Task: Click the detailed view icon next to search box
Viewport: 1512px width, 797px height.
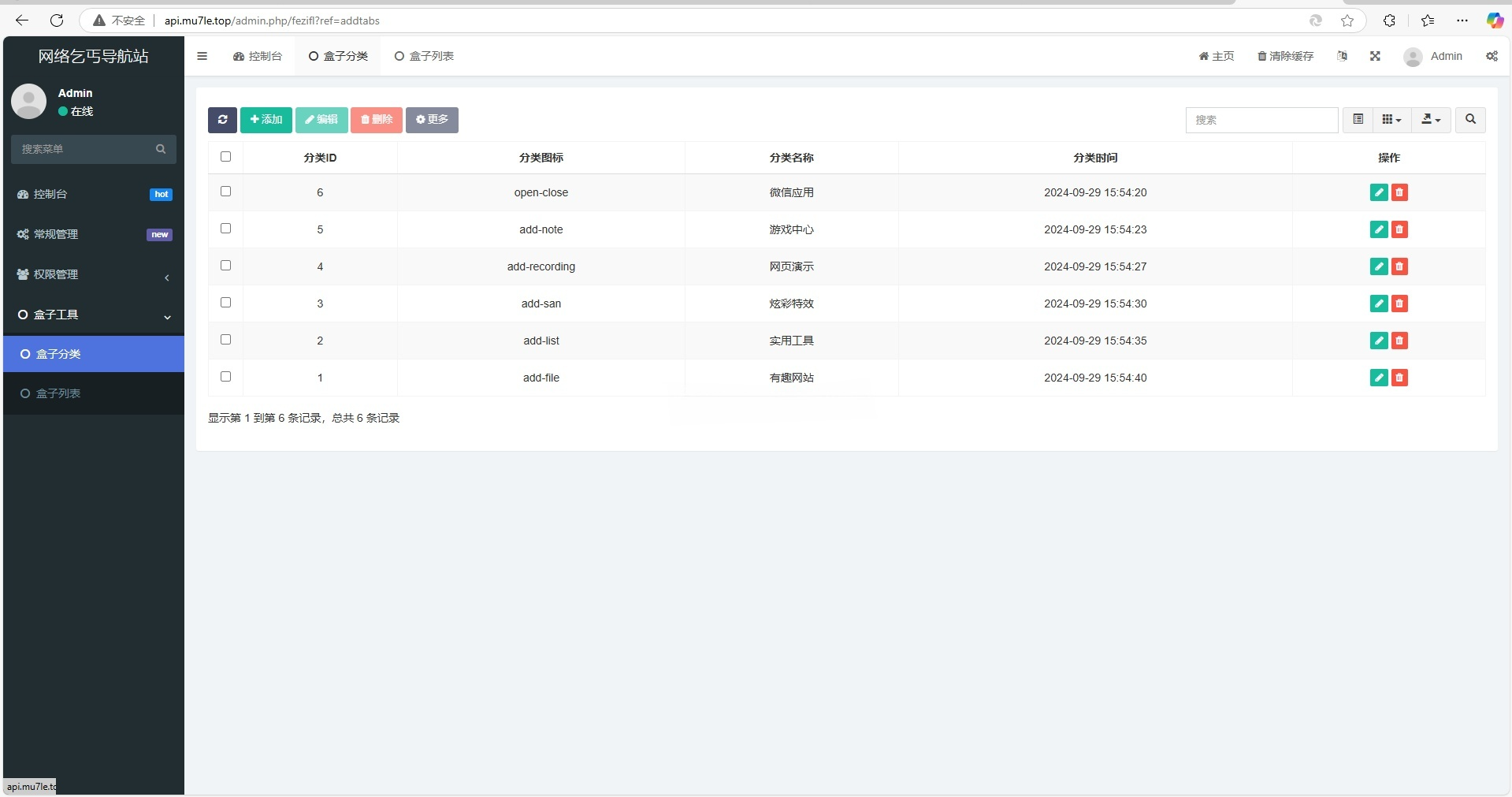Action: click(x=1358, y=119)
